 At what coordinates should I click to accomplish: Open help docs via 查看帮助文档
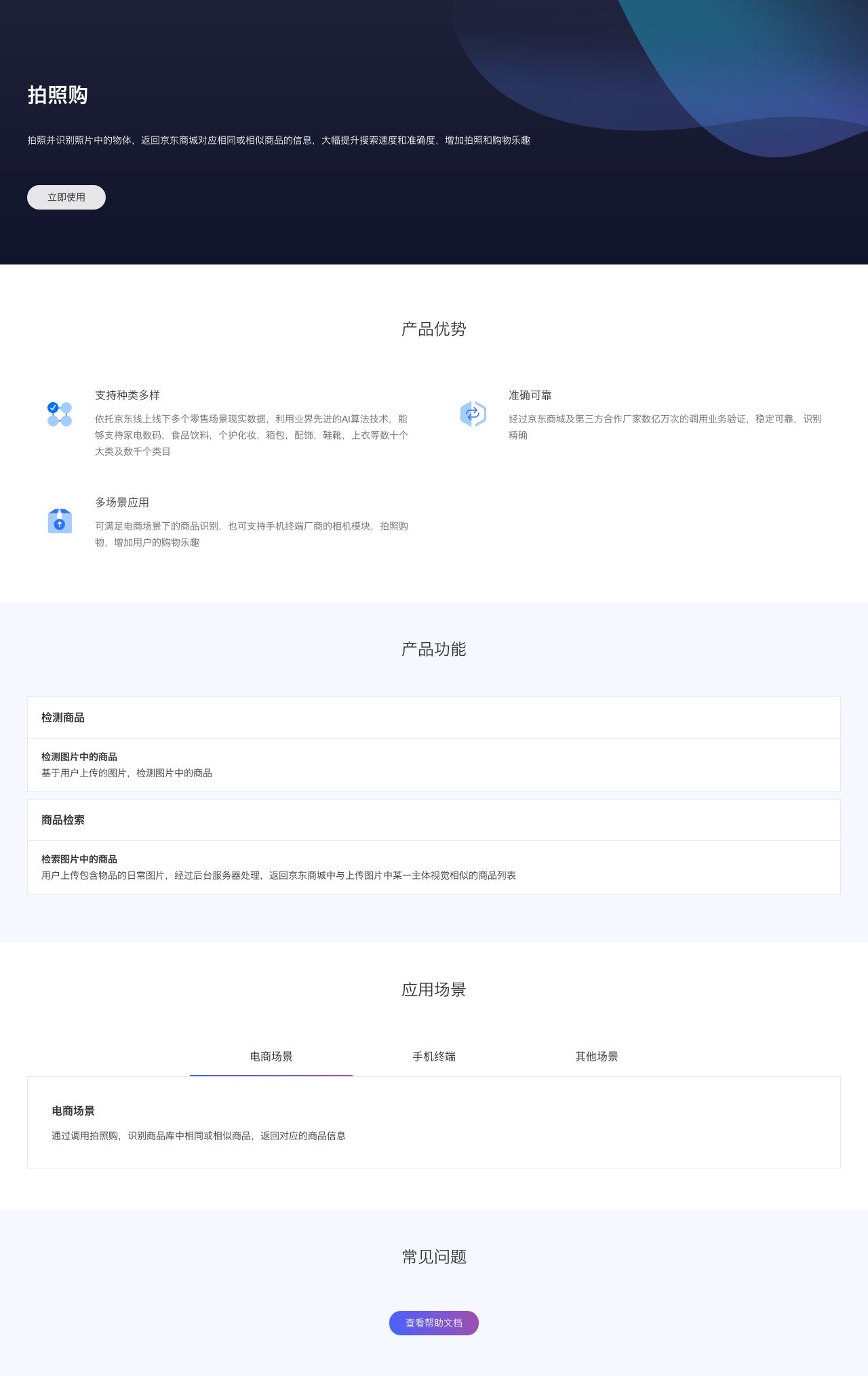pos(434,1322)
